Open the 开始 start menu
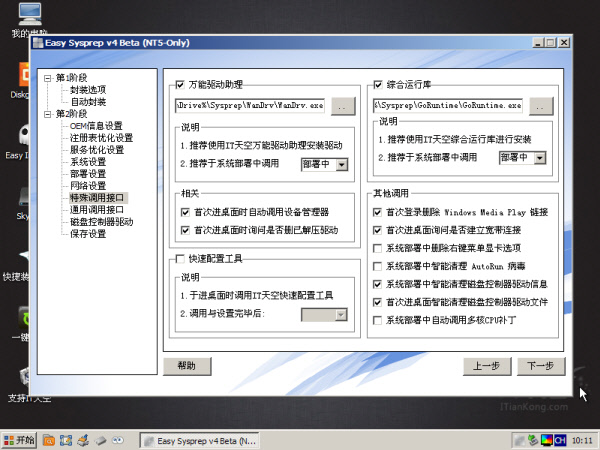This screenshot has width=600, height=450. click(19, 440)
